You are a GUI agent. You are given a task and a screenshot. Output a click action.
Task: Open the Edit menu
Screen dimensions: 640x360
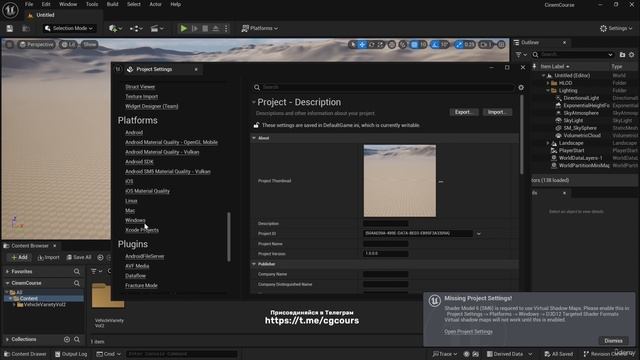(46, 4)
